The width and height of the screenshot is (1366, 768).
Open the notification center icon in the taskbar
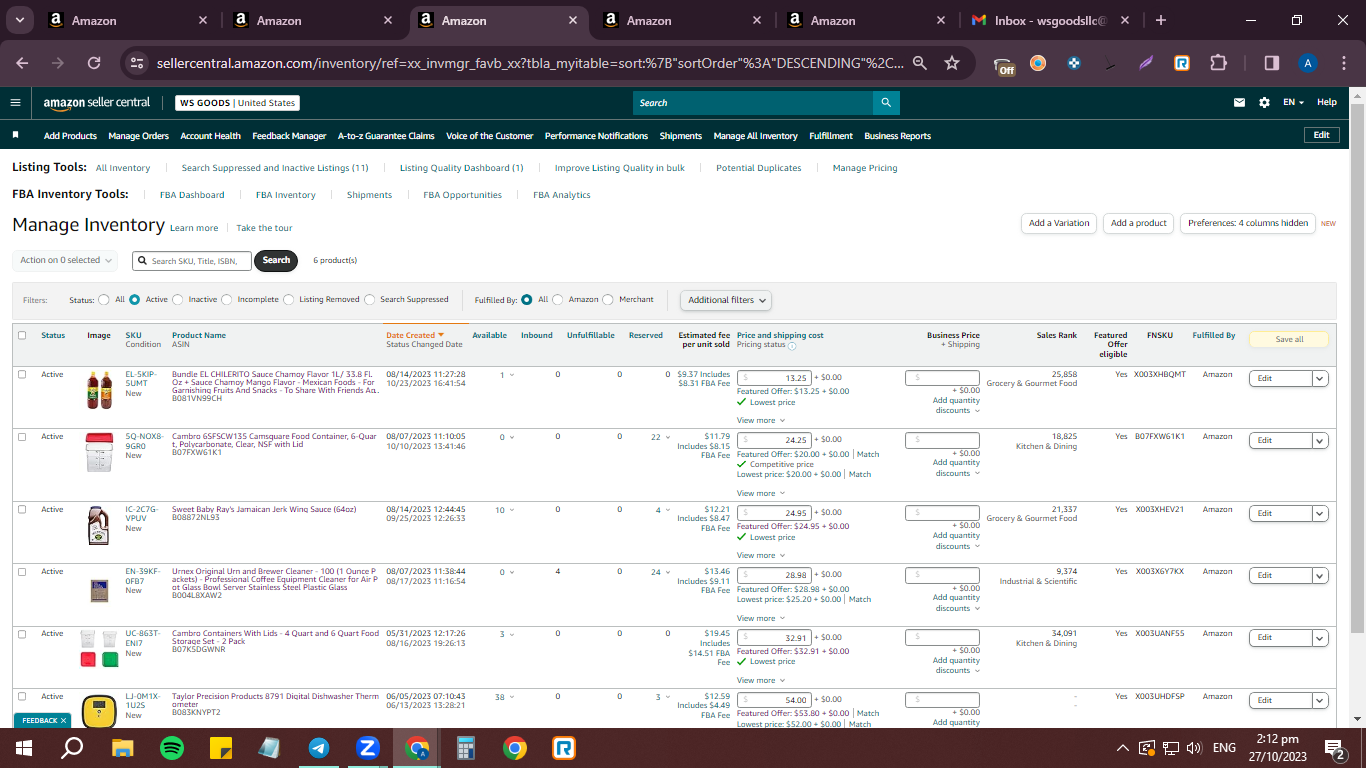click(1334, 748)
